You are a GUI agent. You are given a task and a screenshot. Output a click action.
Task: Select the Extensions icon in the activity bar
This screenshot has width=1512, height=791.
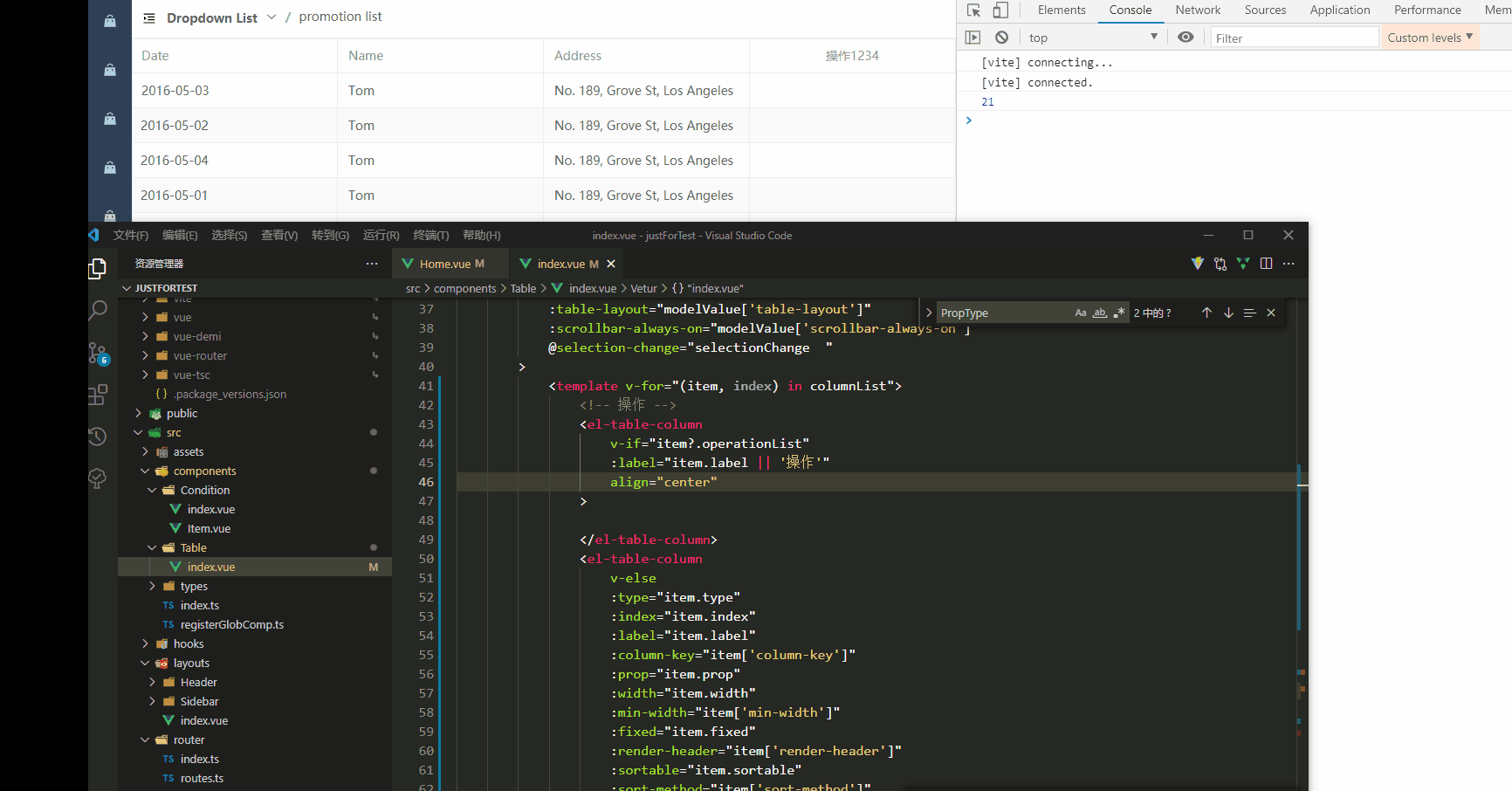98,395
